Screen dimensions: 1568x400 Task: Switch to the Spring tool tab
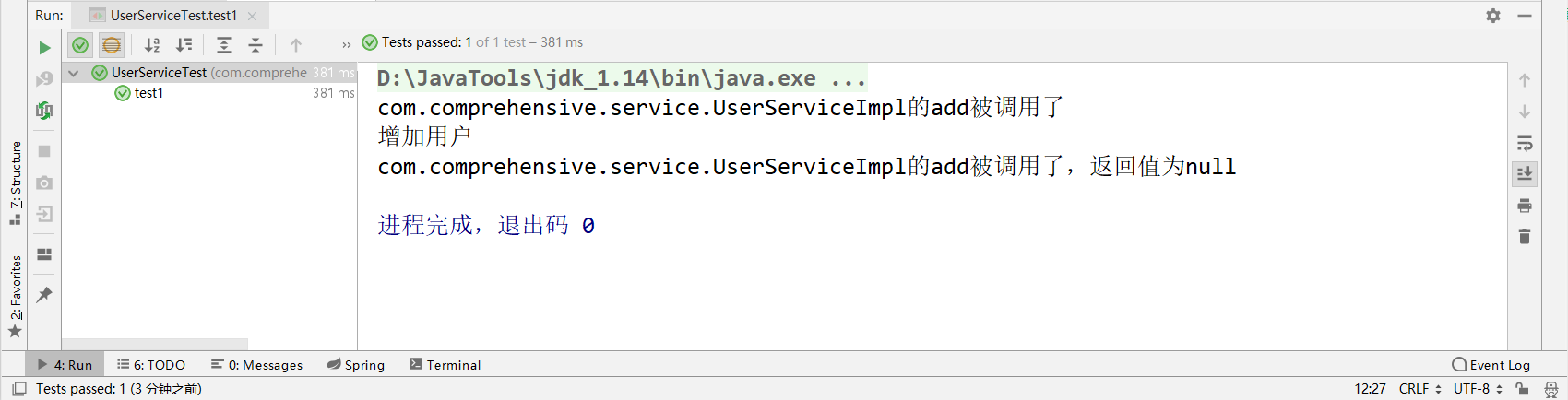coord(356,365)
